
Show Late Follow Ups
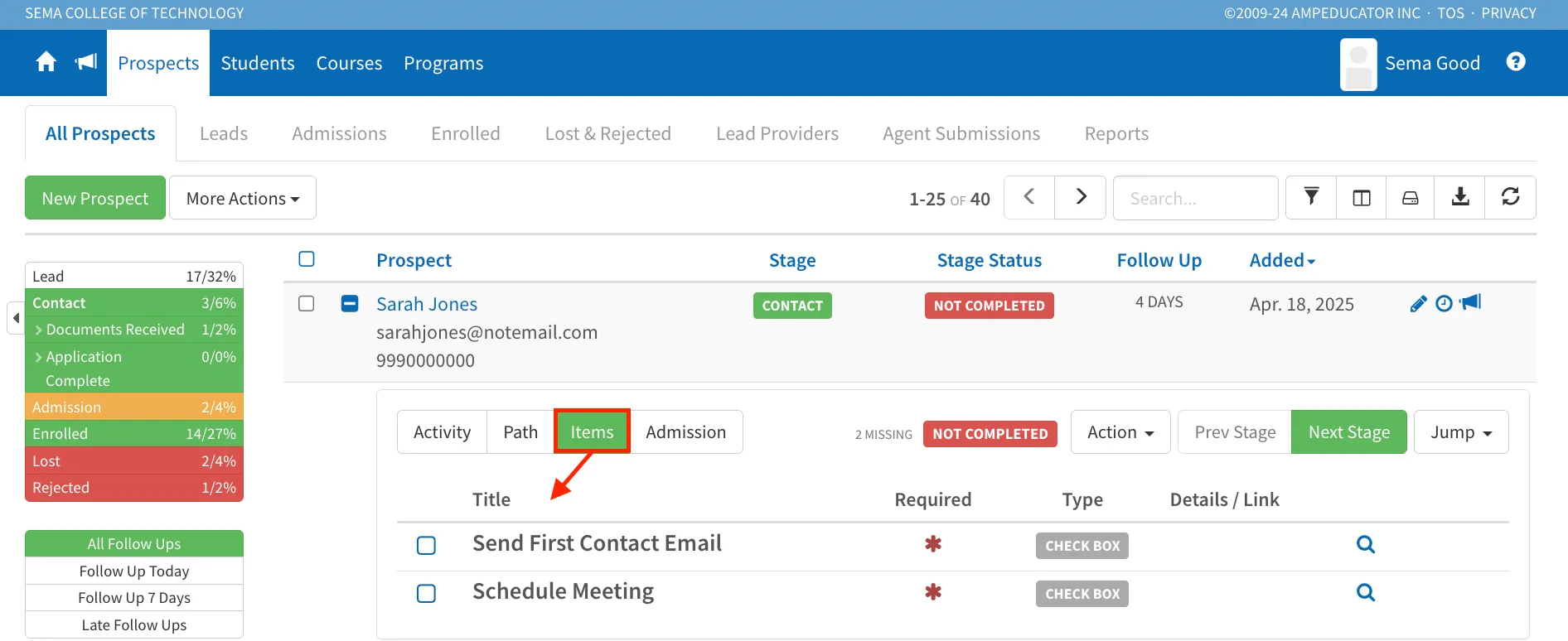pos(134,624)
